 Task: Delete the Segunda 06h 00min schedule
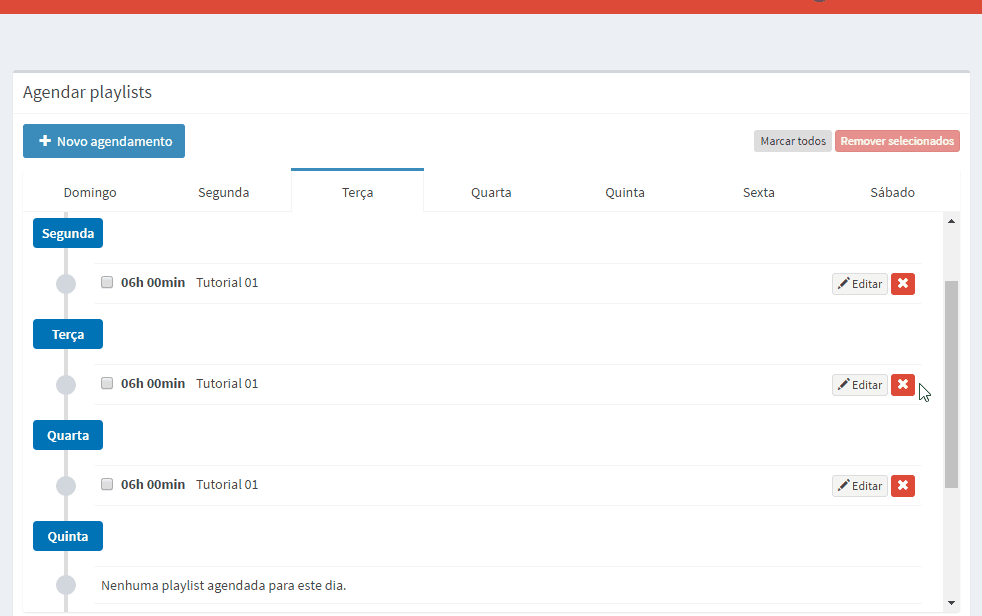(x=902, y=284)
